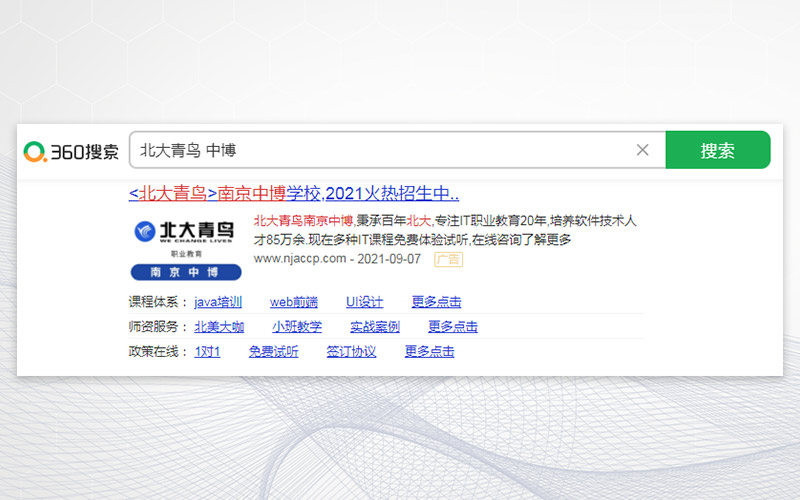
Task: Click the 政策在线： row label
Action: (x=158, y=352)
